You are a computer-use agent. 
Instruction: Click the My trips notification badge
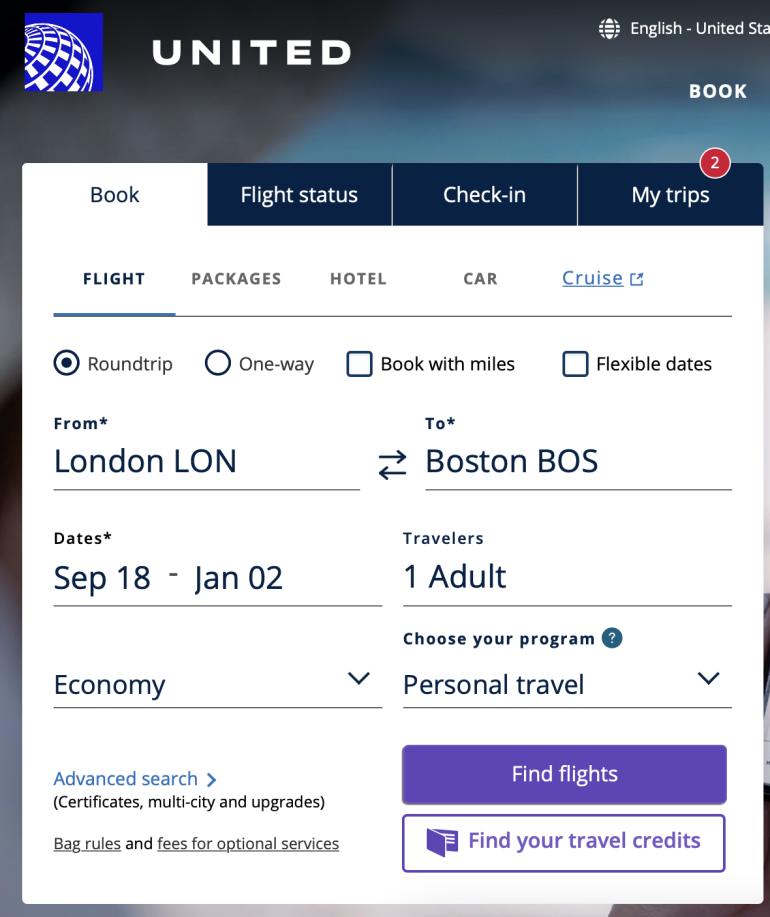pos(715,162)
